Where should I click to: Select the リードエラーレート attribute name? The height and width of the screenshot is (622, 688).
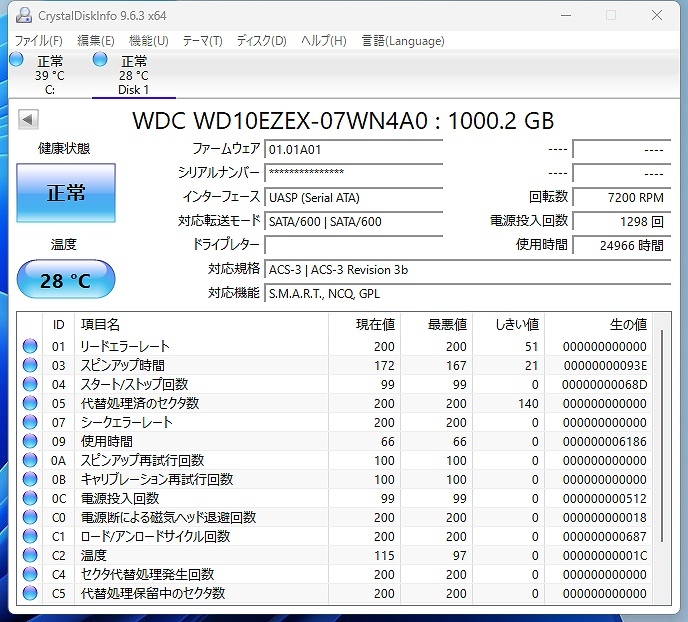click(125, 346)
